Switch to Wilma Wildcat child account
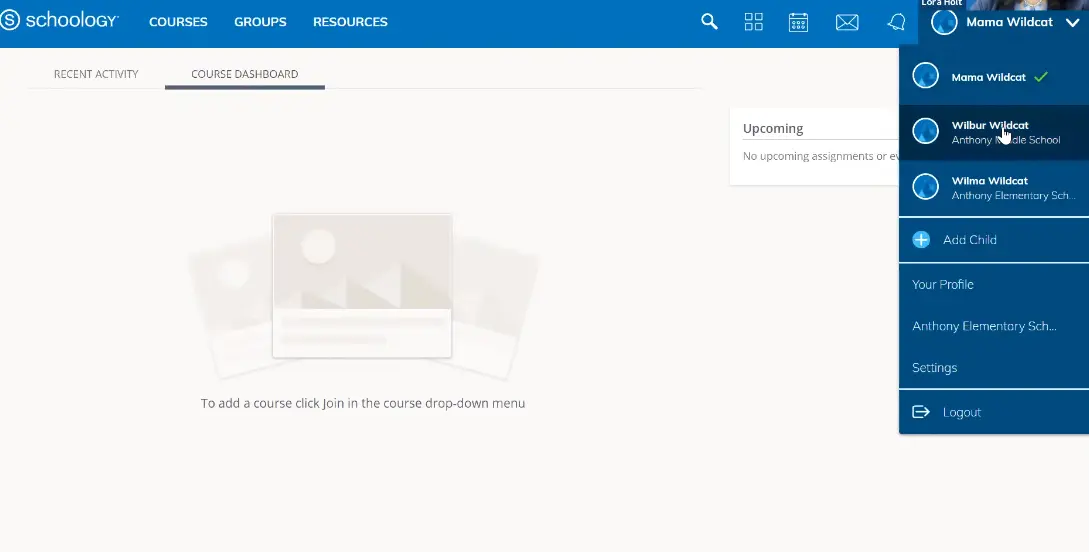 pos(990,188)
